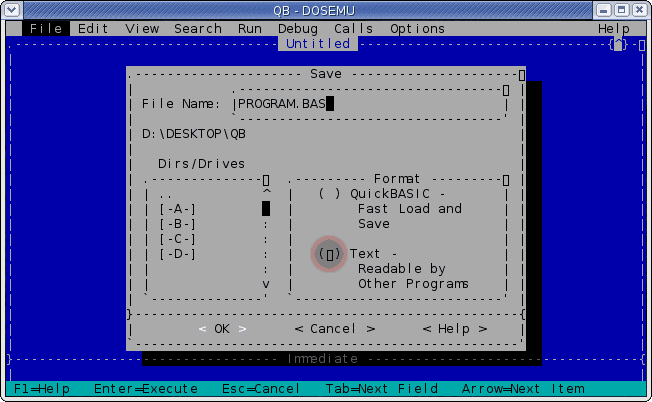This screenshot has height=402, width=652.
Task: Select drive [-C-] in Dirs/Drives list
Action: pos(178,239)
